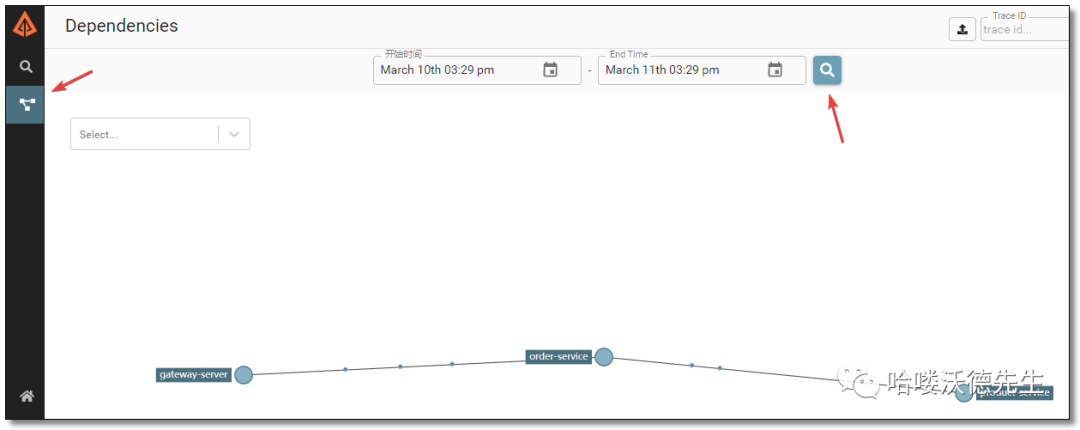Select the gateway-server node circle
Screen dimensions: 1080x430
(243, 375)
